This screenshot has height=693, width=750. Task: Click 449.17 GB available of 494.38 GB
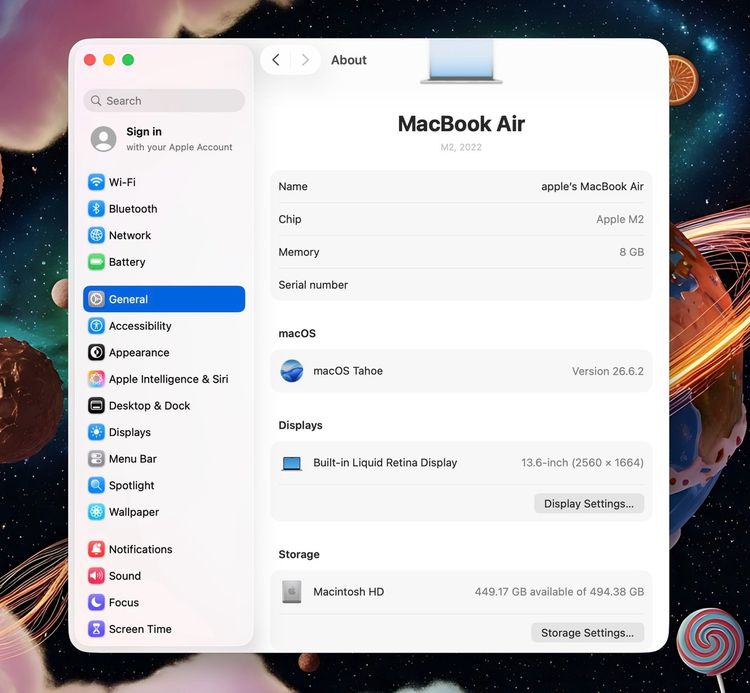[x=559, y=592]
